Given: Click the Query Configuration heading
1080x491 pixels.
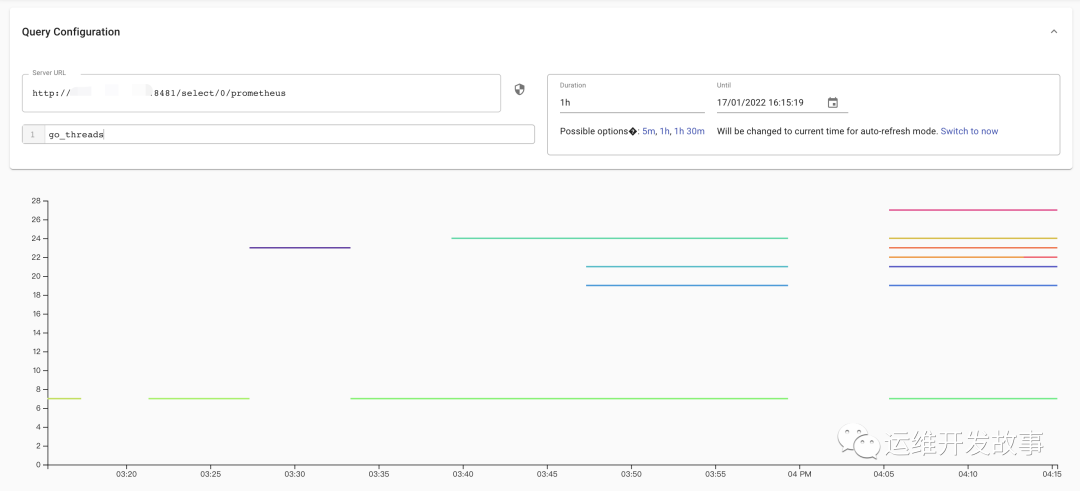Looking at the screenshot, I should point(71,32).
